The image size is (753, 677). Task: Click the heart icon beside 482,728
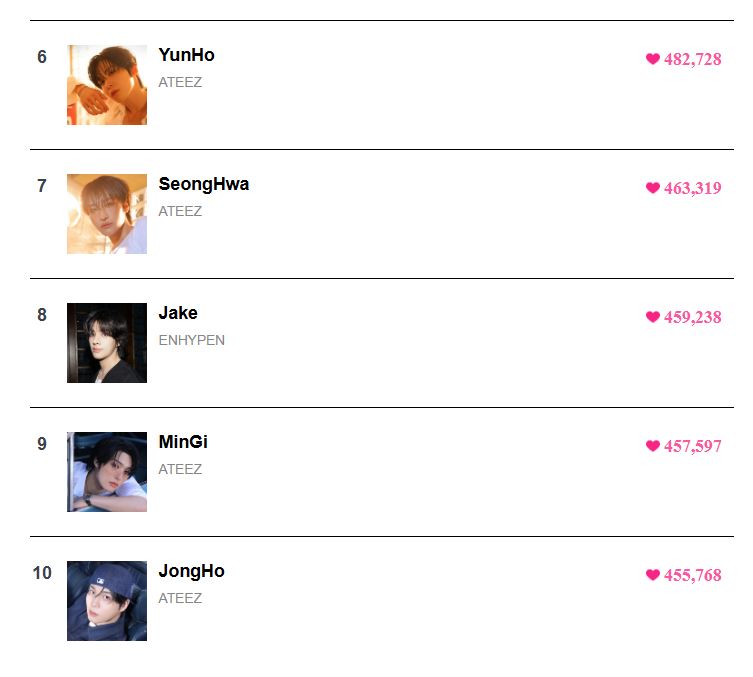(653, 59)
